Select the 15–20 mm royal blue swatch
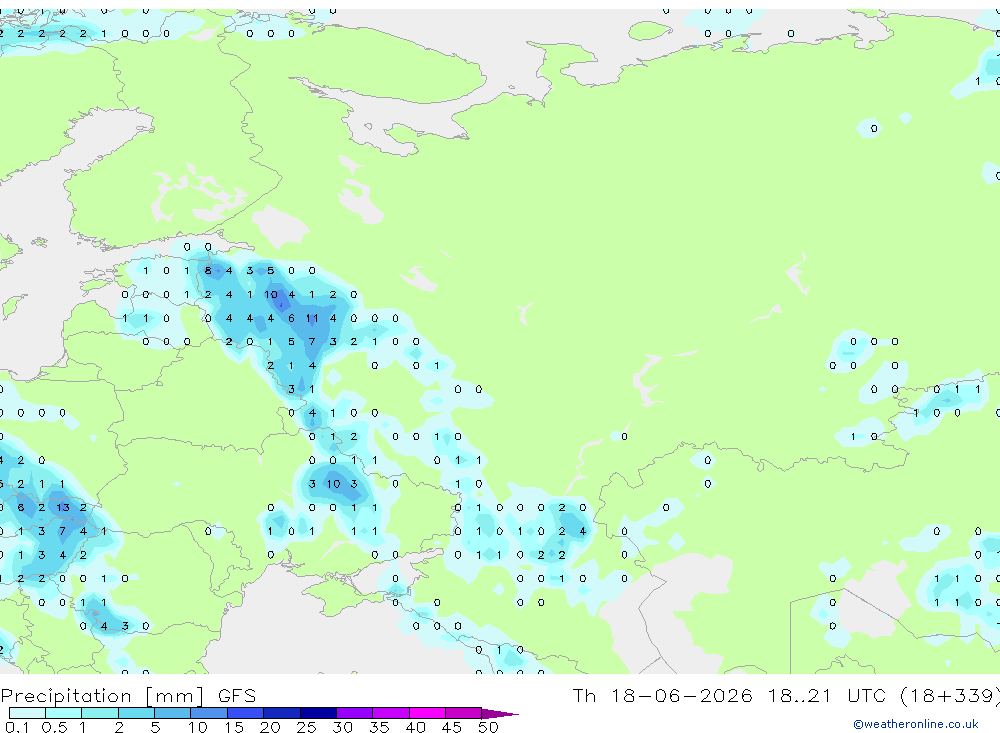This screenshot has height=733, width=1000. (x=246, y=713)
